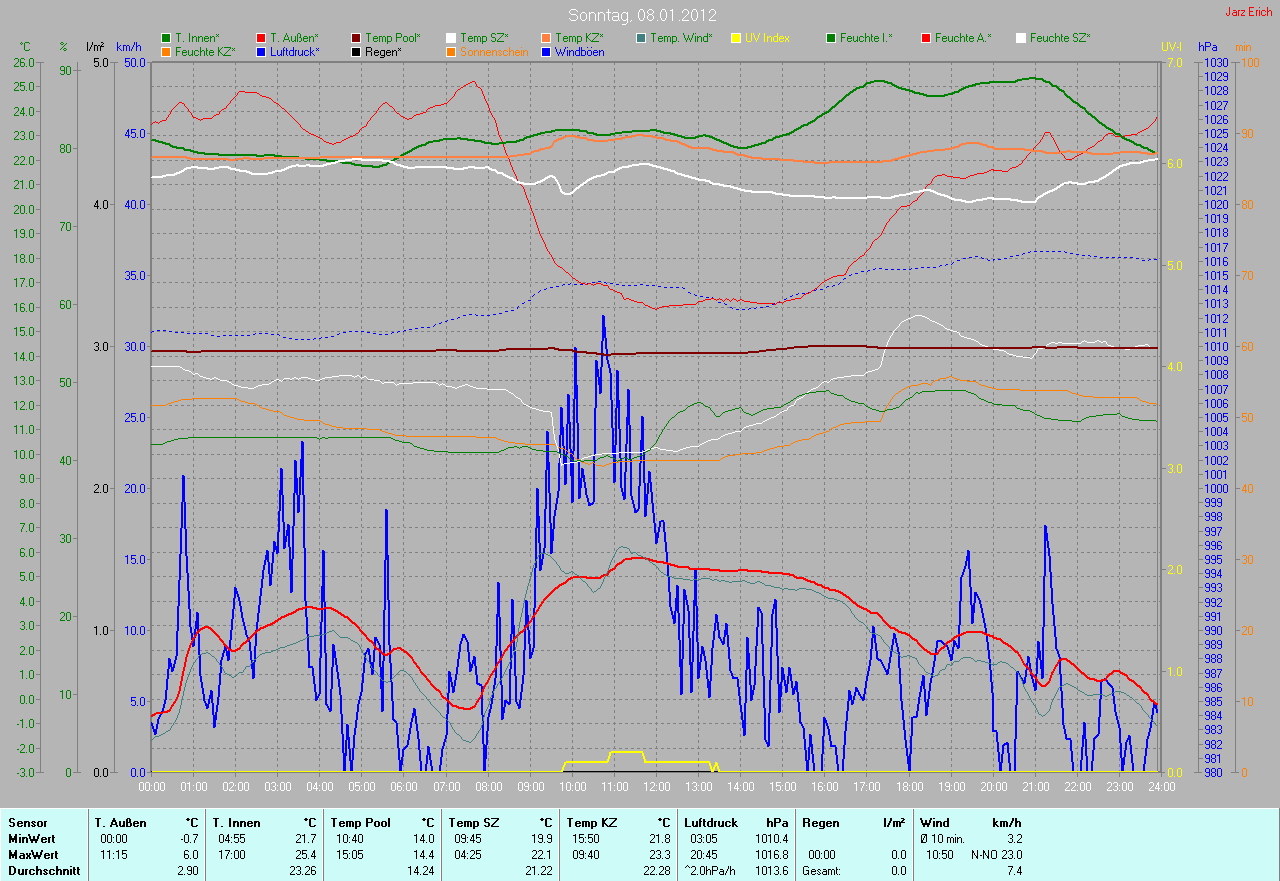Toggle the Windböen series label

point(578,51)
